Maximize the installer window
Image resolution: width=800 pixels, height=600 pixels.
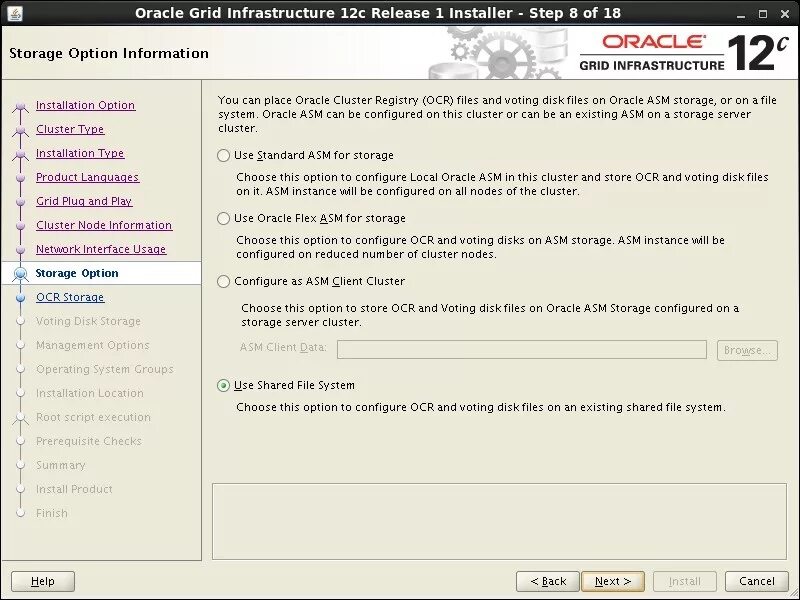pos(763,14)
